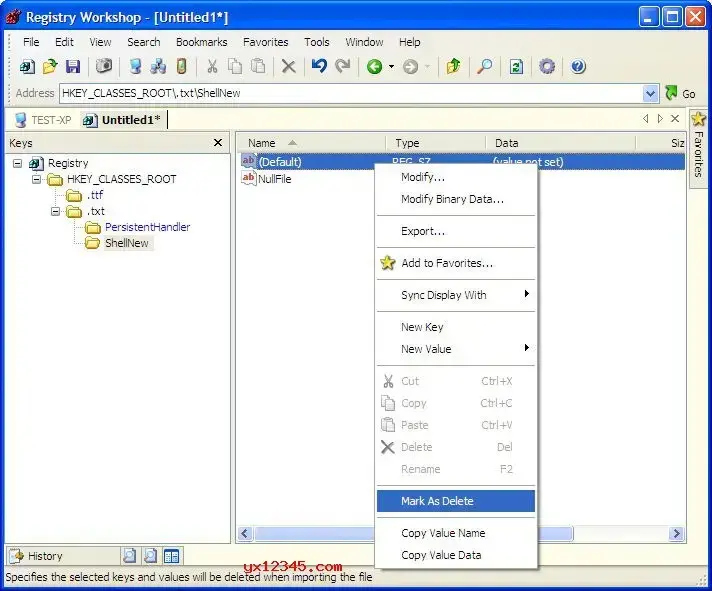This screenshot has width=712, height=591.
Task: Click the local computer registry icon in toolbar
Action: pyautogui.click(x=135, y=67)
